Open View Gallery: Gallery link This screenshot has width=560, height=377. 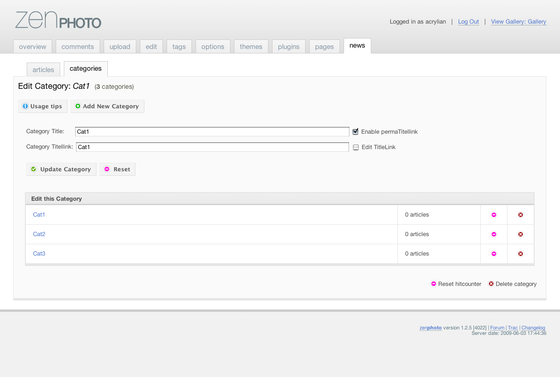[518, 22]
